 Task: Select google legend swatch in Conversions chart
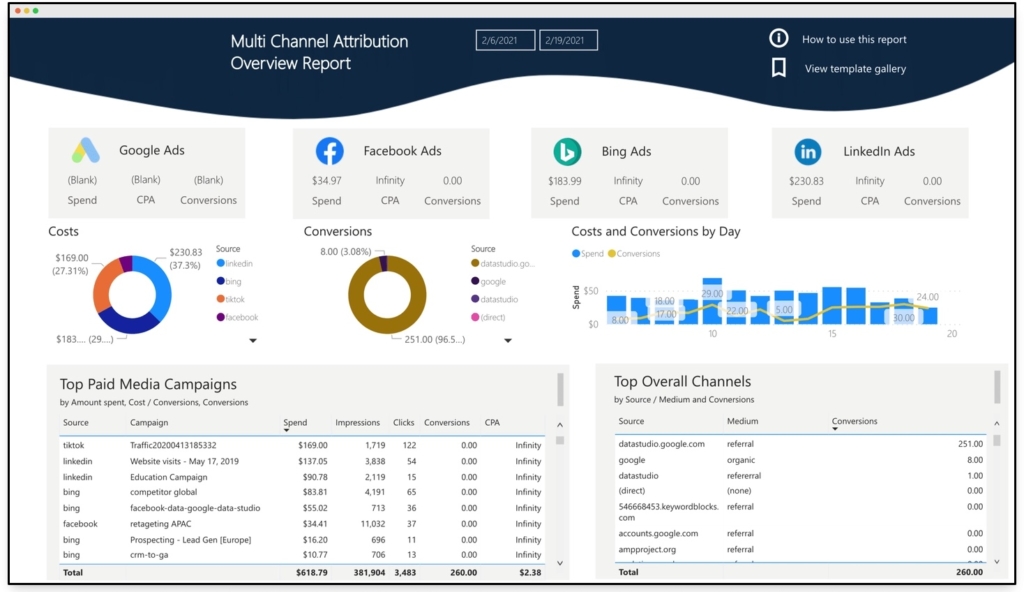[x=475, y=281]
